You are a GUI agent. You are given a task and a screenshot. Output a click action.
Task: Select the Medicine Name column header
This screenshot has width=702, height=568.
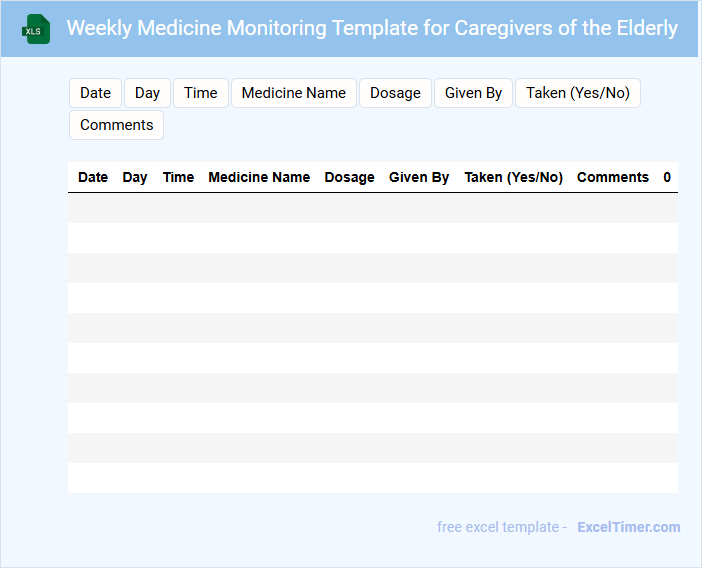click(259, 177)
